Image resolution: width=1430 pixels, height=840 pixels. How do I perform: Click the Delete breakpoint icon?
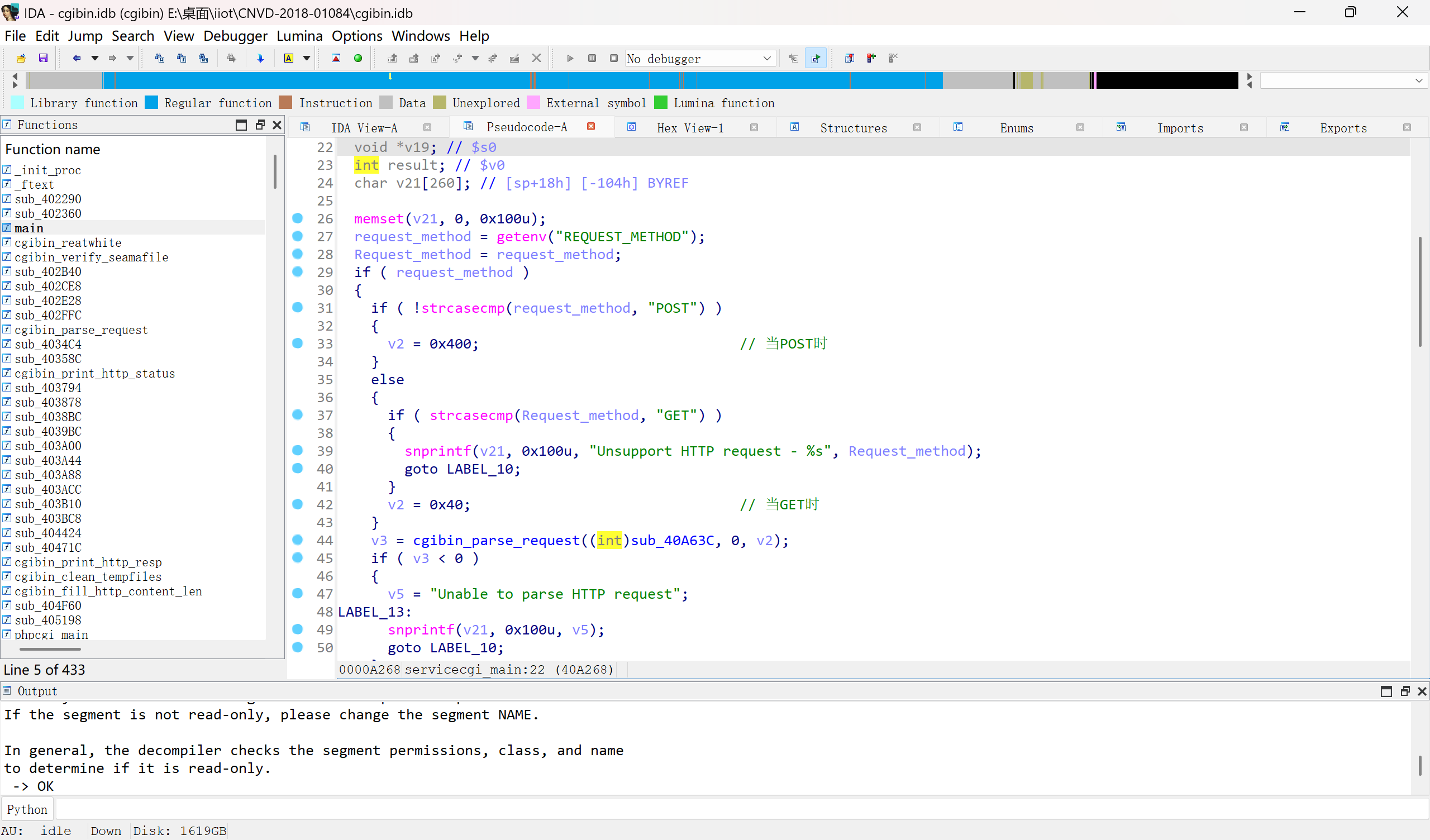tap(893, 58)
